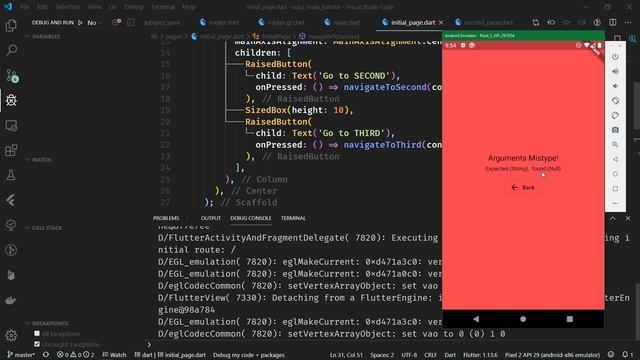Screen dimensions: 640x360
Task: Click errors and warnings count in status bar
Action: pyautogui.click(x=75, y=355)
